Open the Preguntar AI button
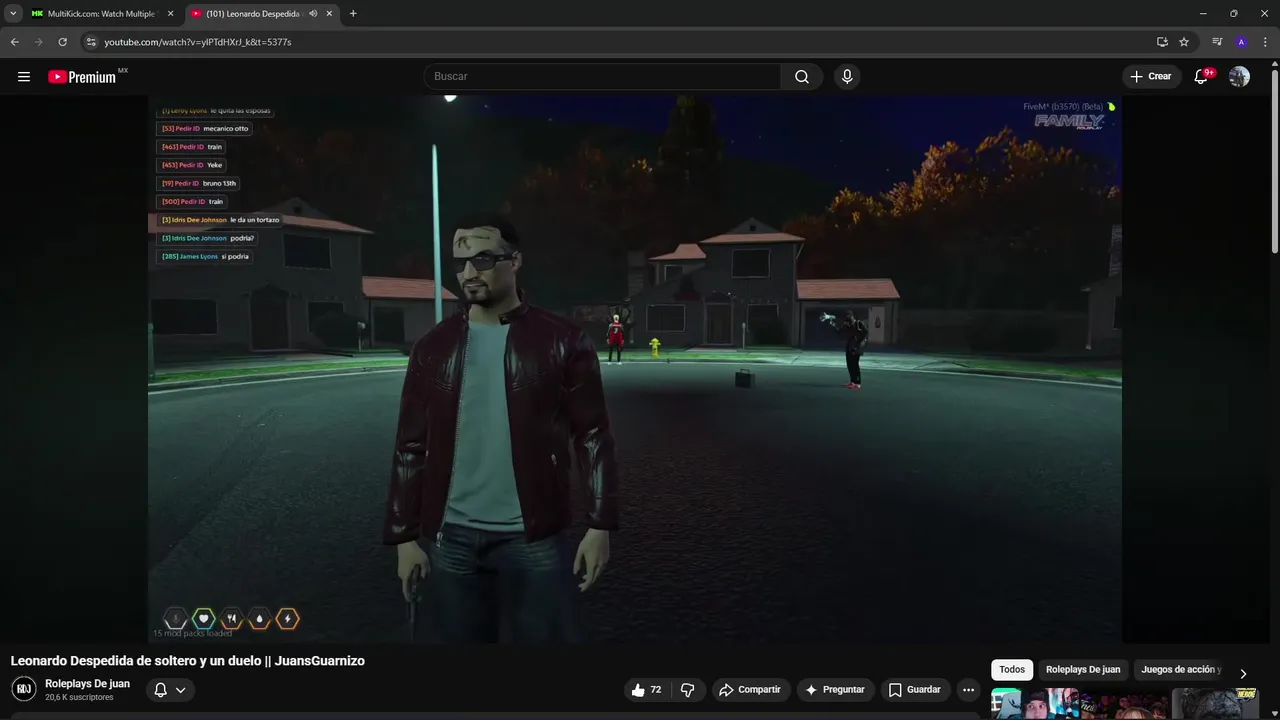 tap(835, 690)
